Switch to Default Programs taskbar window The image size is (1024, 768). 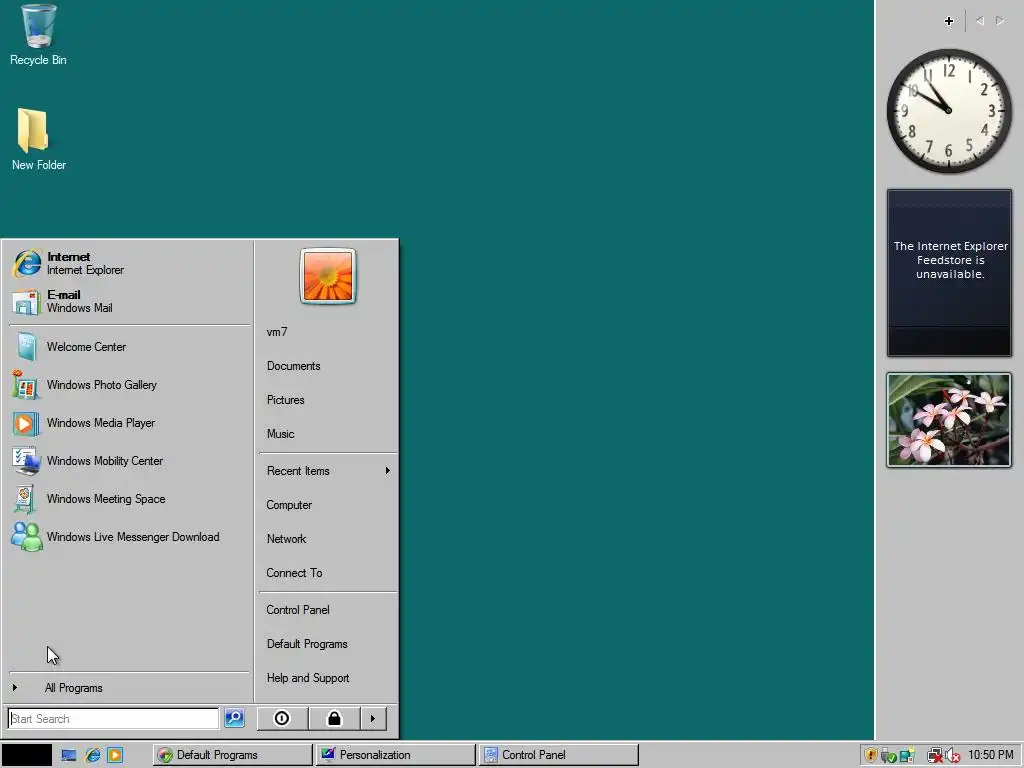pyautogui.click(x=232, y=755)
